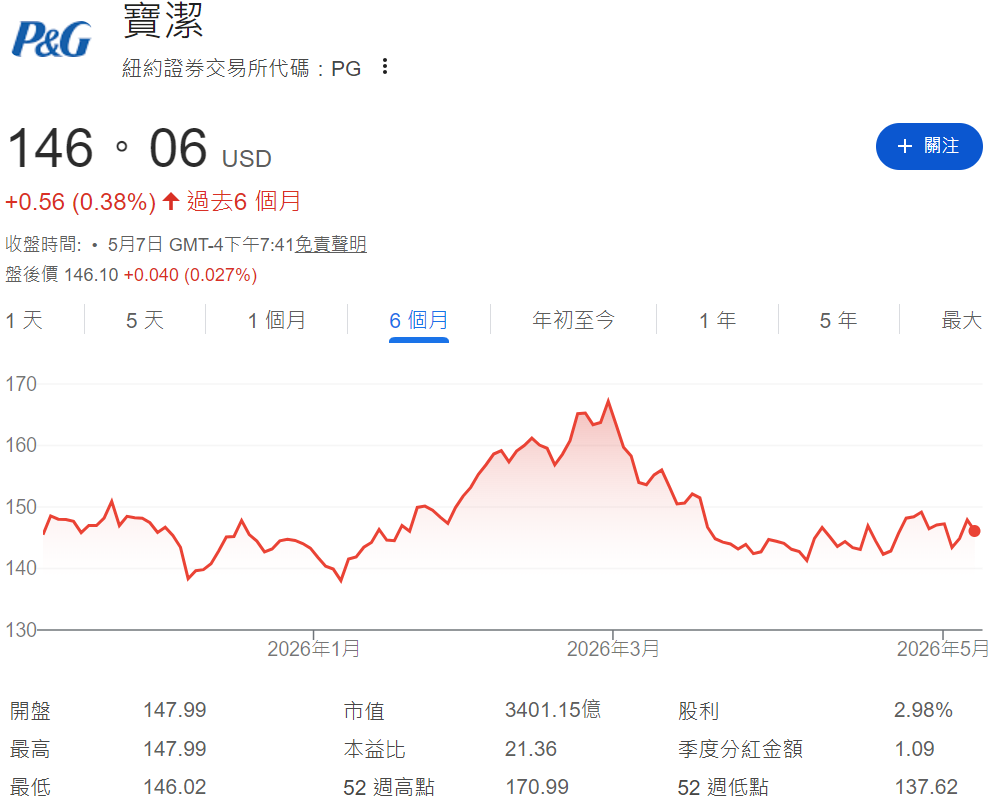Click the 160 y-axis label
The width and height of the screenshot is (996, 798).
(x=21, y=445)
